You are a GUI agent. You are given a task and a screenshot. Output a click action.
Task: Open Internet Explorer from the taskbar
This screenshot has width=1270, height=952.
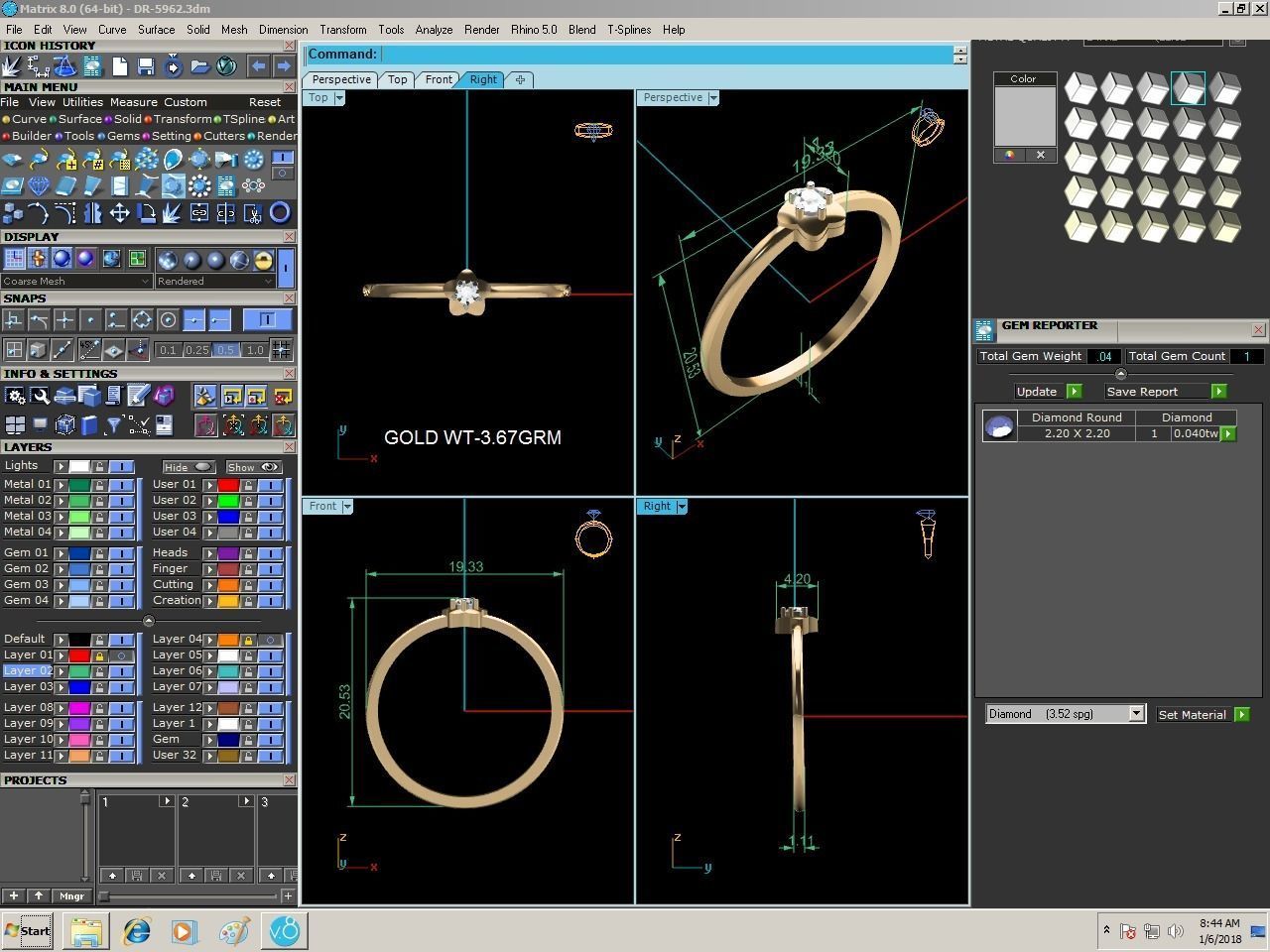[x=136, y=931]
